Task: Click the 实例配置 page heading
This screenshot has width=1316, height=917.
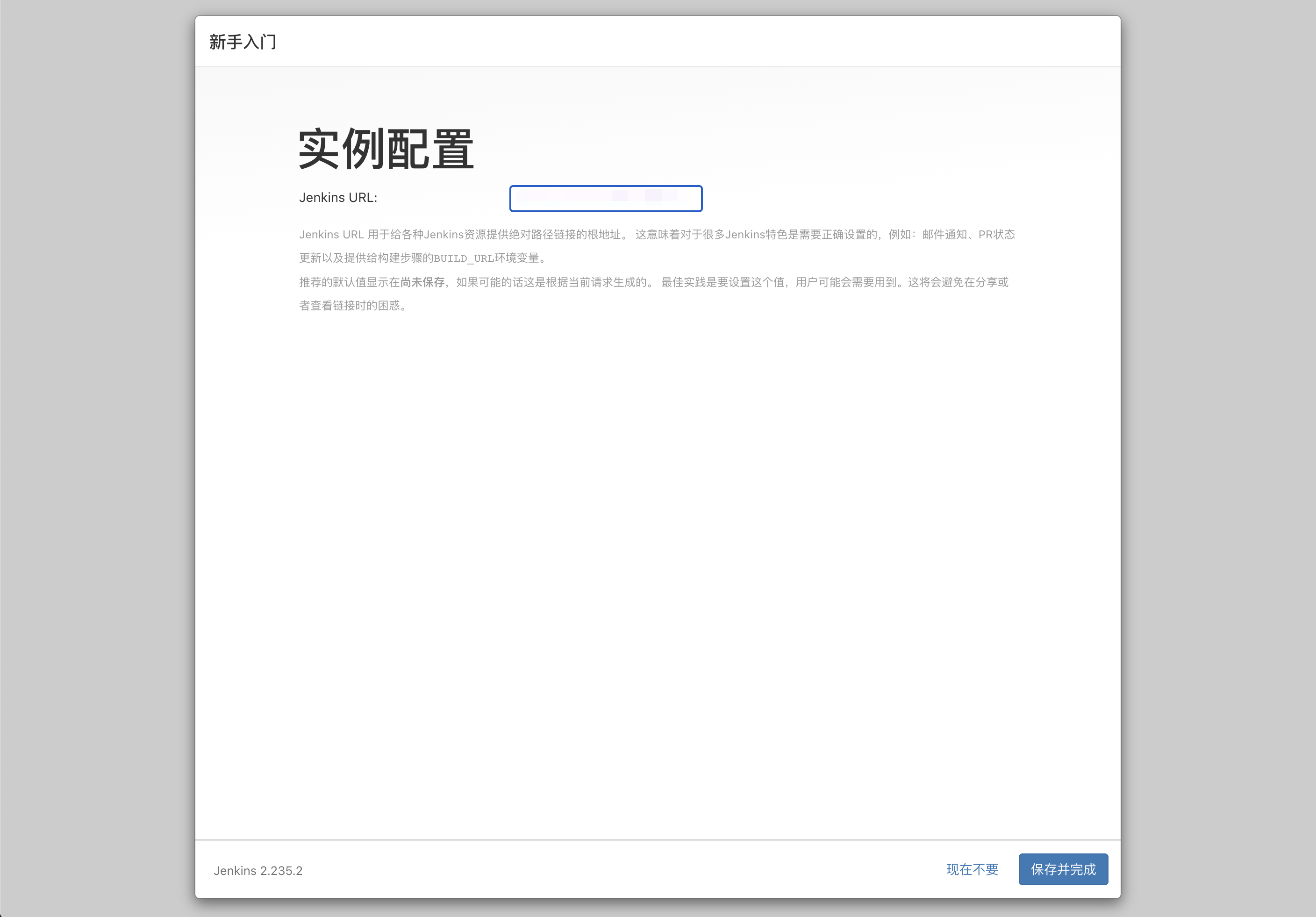Action: point(386,150)
